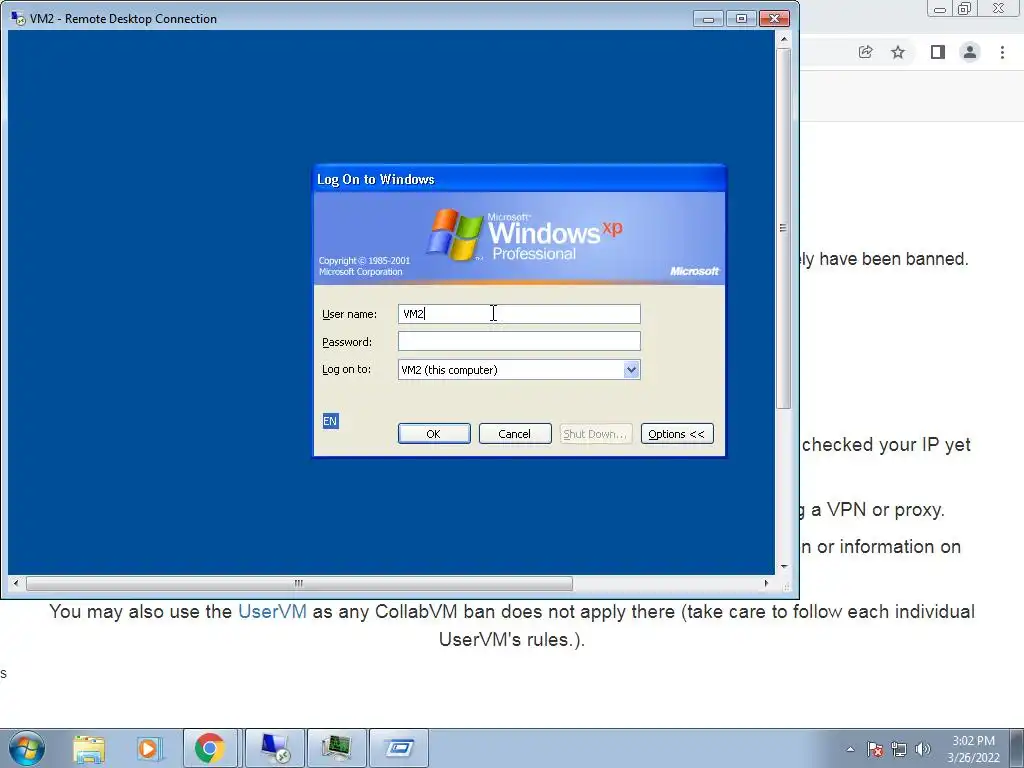Focus the User name field
Screen dimensions: 1024x768
click(x=519, y=313)
